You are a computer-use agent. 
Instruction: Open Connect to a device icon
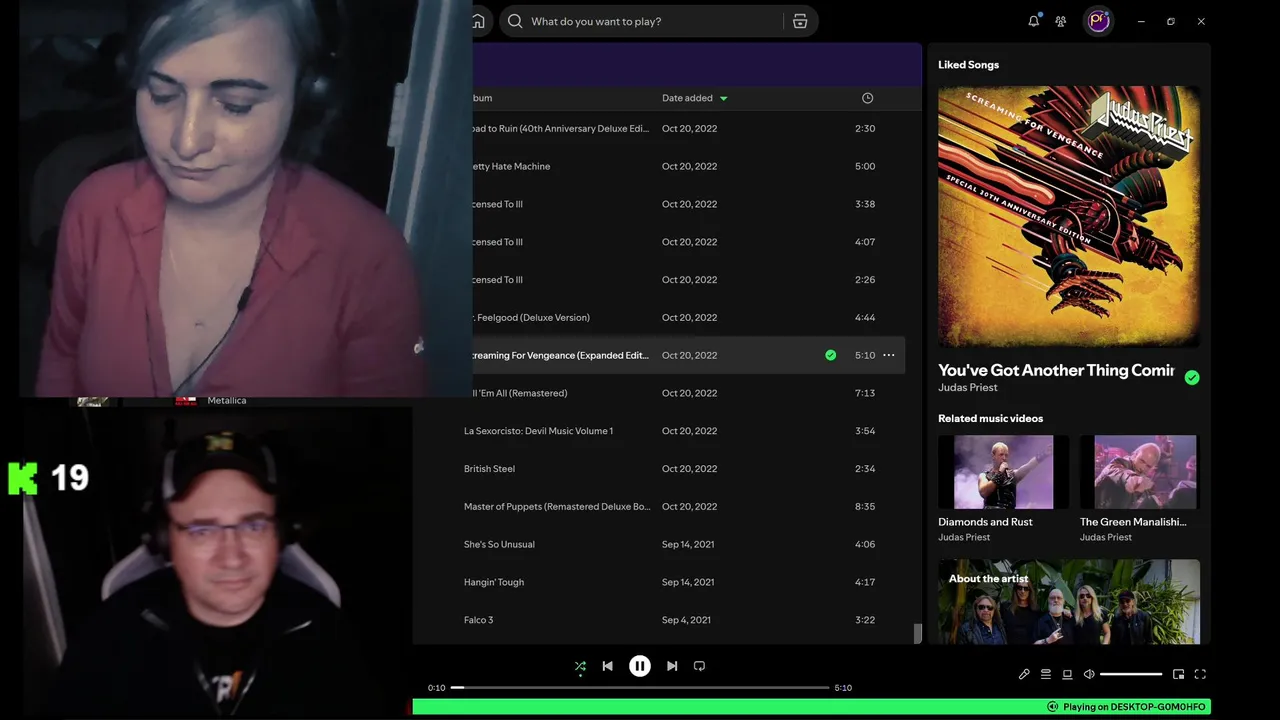pyautogui.click(x=1067, y=674)
